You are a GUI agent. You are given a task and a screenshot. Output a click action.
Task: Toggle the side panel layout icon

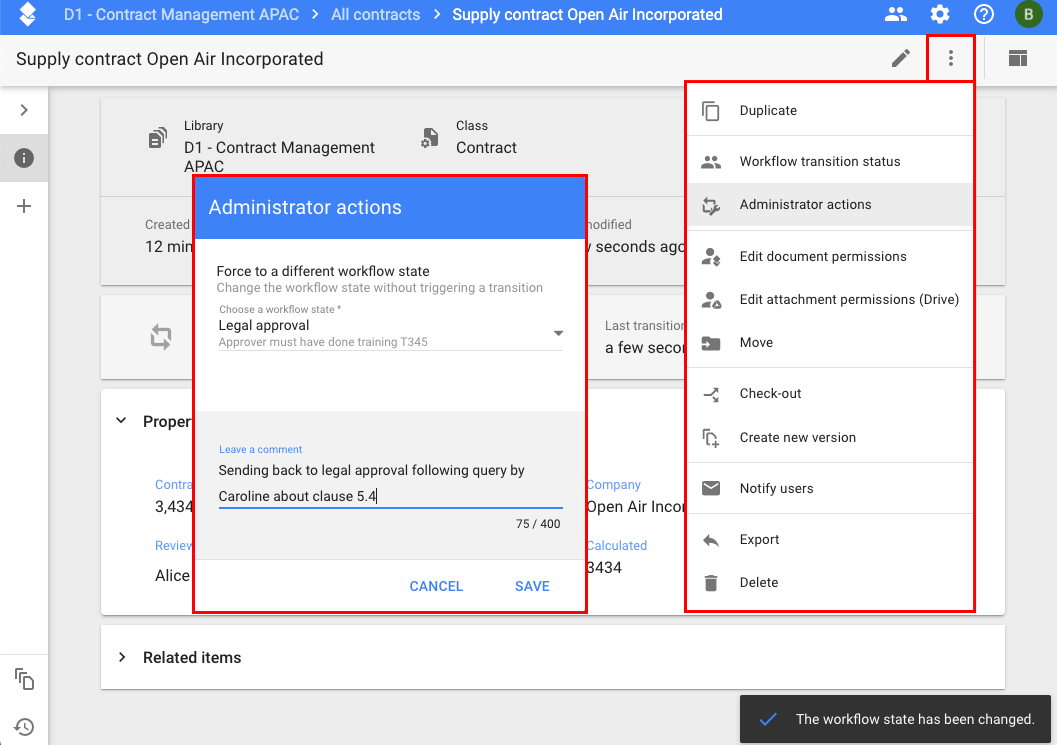[1018, 59]
